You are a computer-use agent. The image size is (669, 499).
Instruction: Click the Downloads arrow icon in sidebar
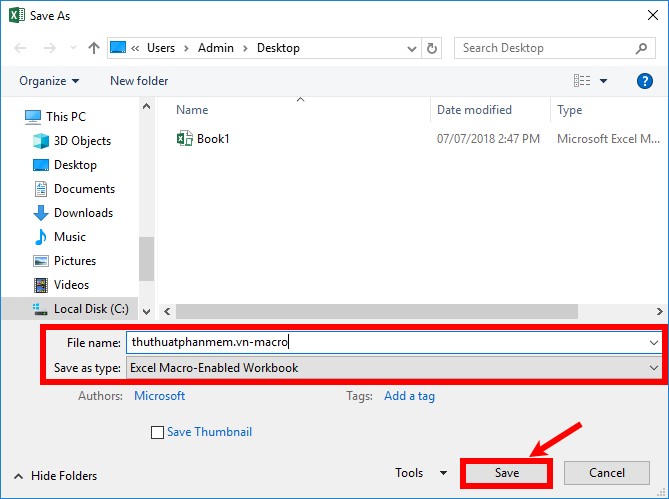(x=41, y=212)
